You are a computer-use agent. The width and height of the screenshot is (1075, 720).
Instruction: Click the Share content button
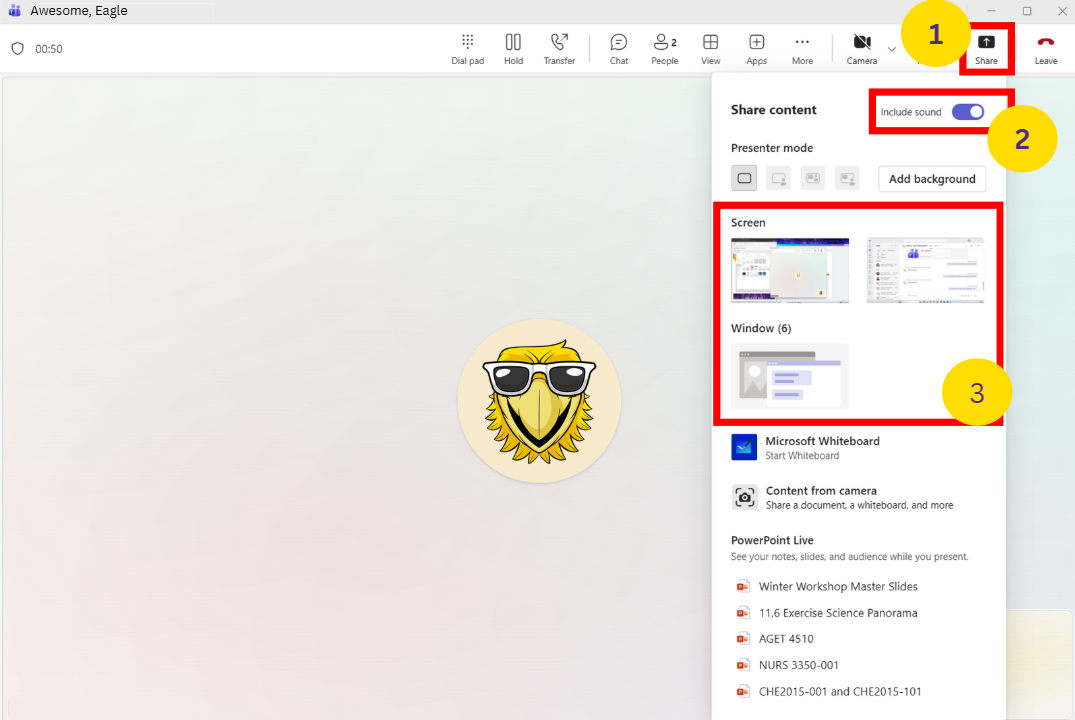click(x=986, y=48)
